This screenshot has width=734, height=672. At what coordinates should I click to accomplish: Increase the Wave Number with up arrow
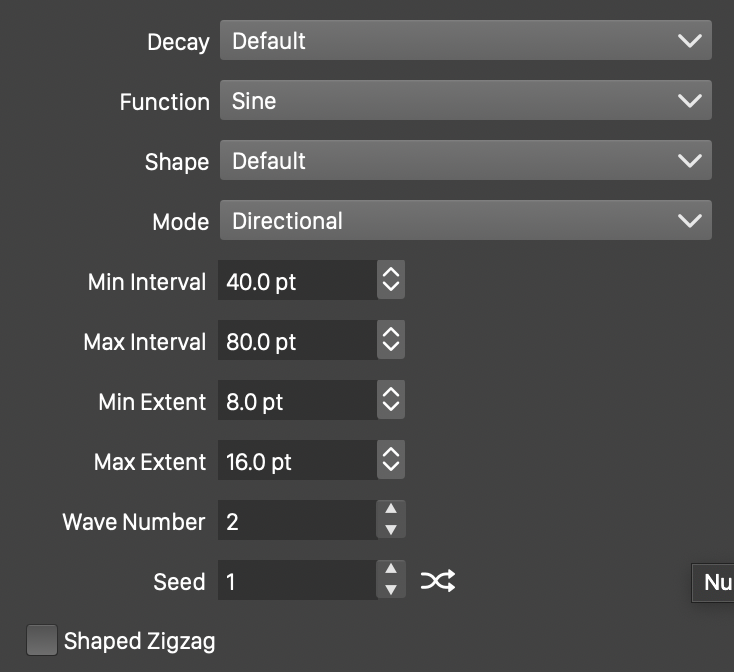click(x=391, y=511)
